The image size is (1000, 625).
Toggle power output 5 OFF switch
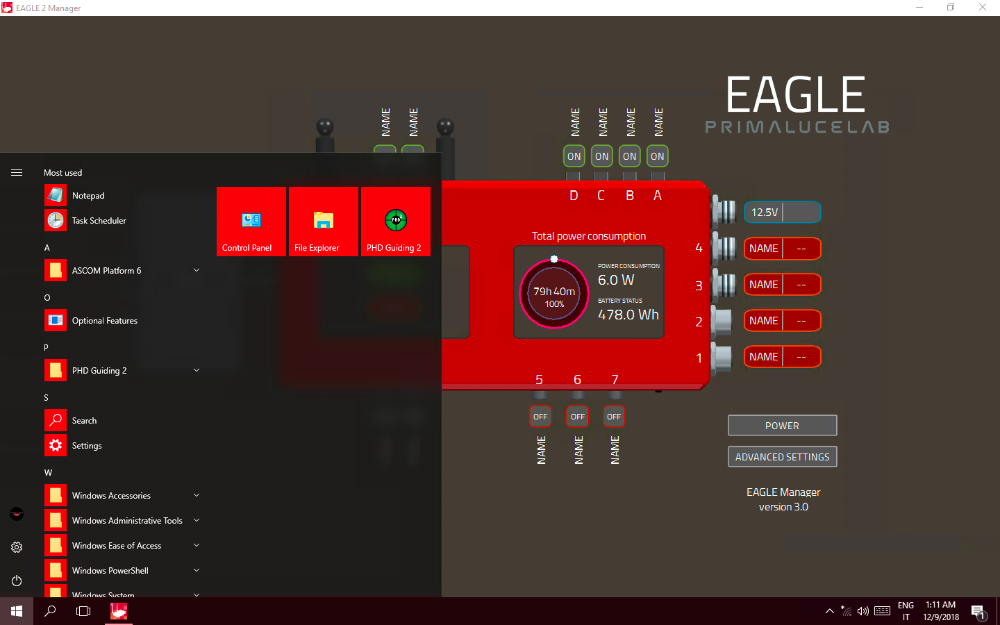540,416
